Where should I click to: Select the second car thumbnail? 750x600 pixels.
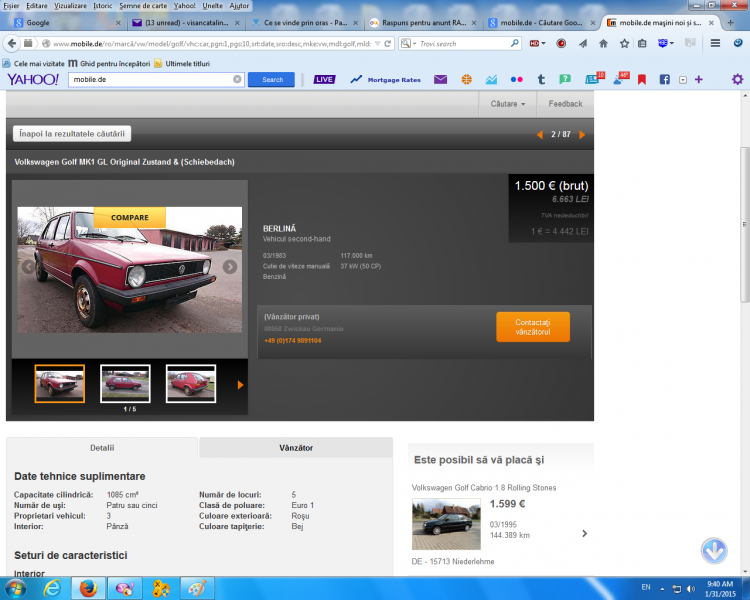point(125,384)
